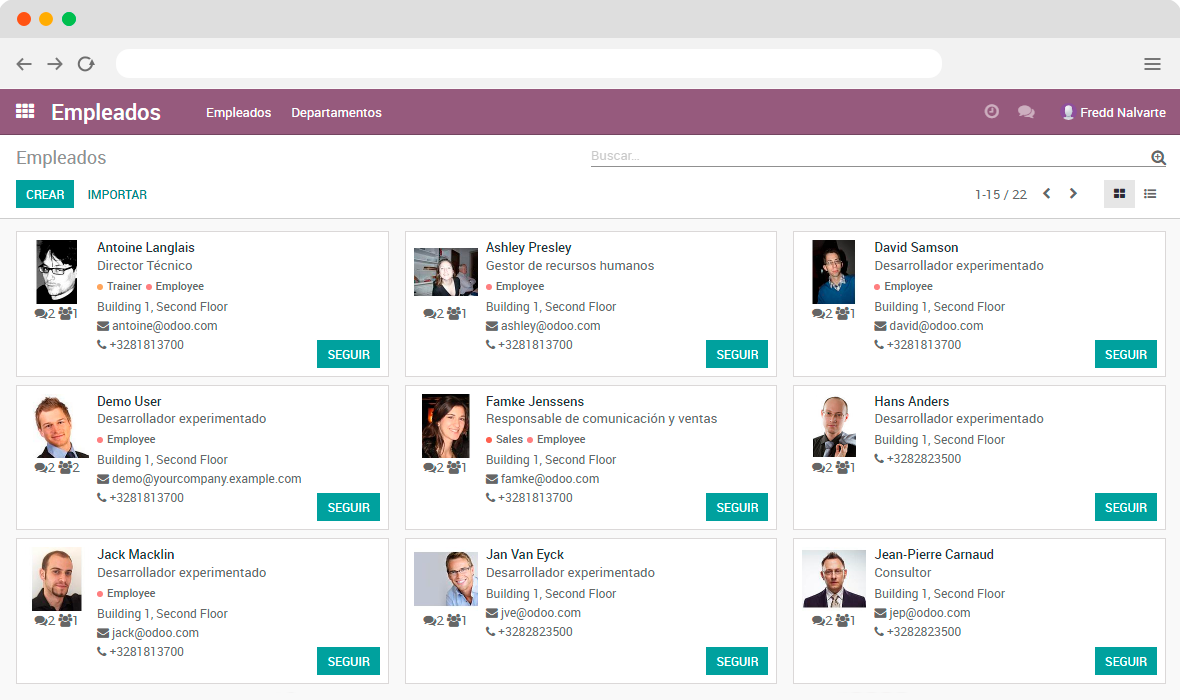Follow Antoine Langlais with SEGUIR
1180x700 pixels.
(x=348, y=354)
